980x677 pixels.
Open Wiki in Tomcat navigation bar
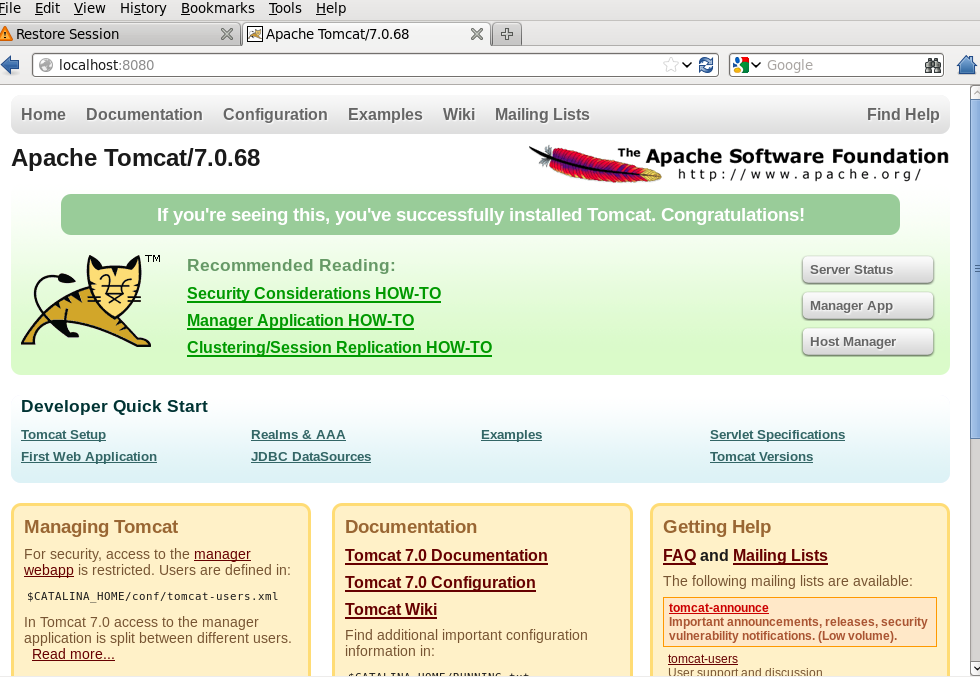[x=459, y=114]
